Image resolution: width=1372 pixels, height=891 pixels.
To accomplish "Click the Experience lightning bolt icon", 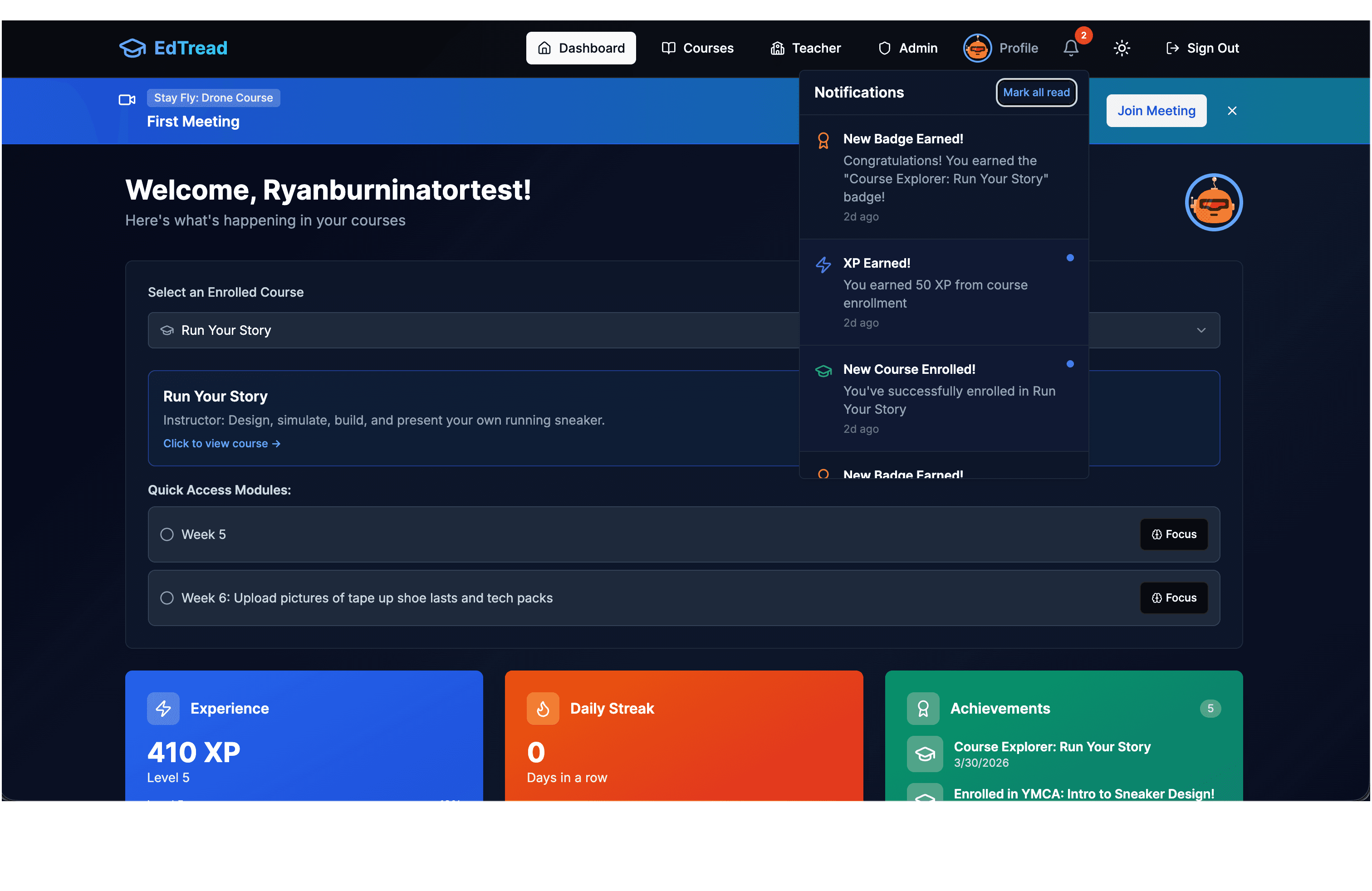I will (163, 708).
